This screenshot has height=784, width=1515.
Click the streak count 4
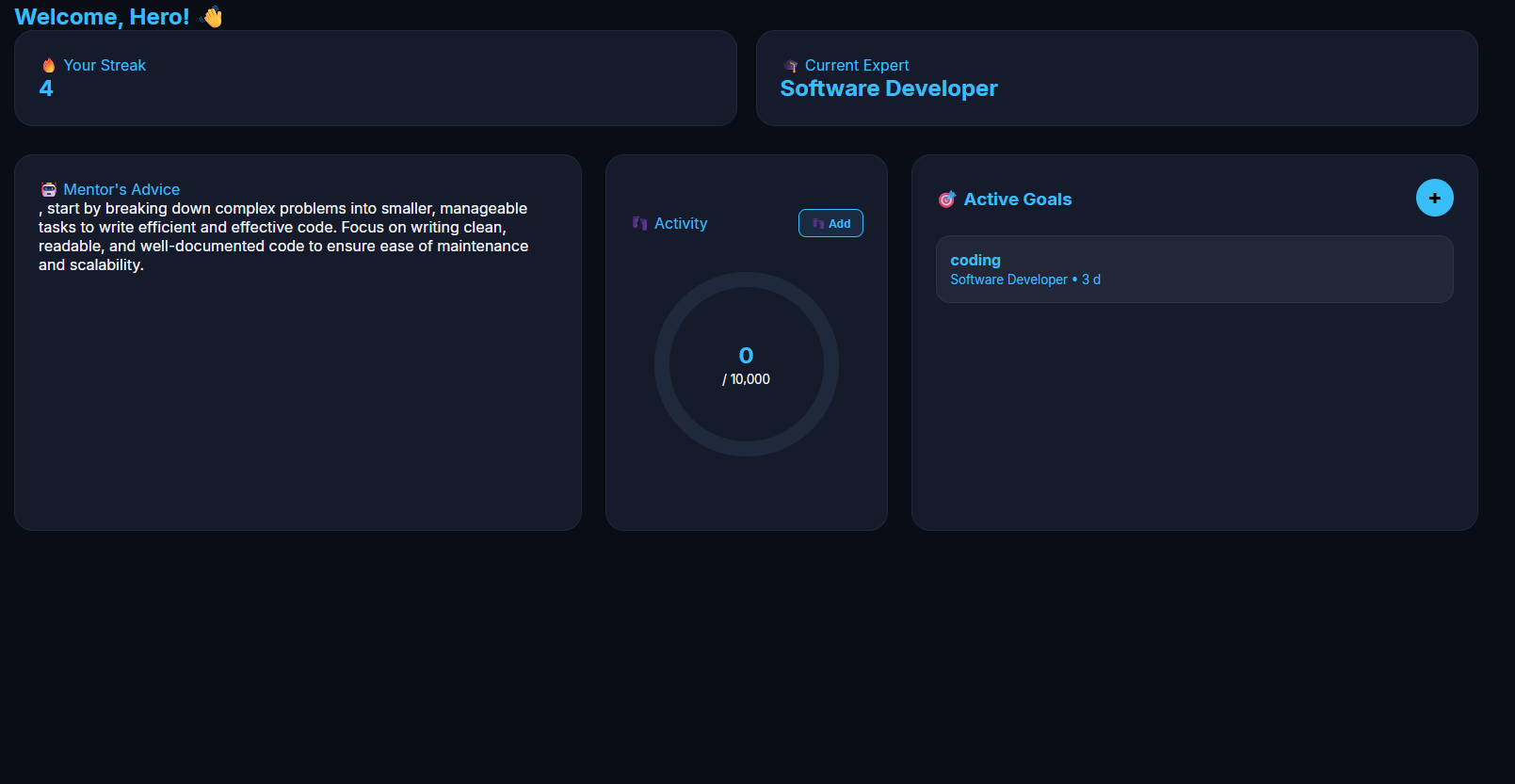pyautogui.click(x=46, y=88)
